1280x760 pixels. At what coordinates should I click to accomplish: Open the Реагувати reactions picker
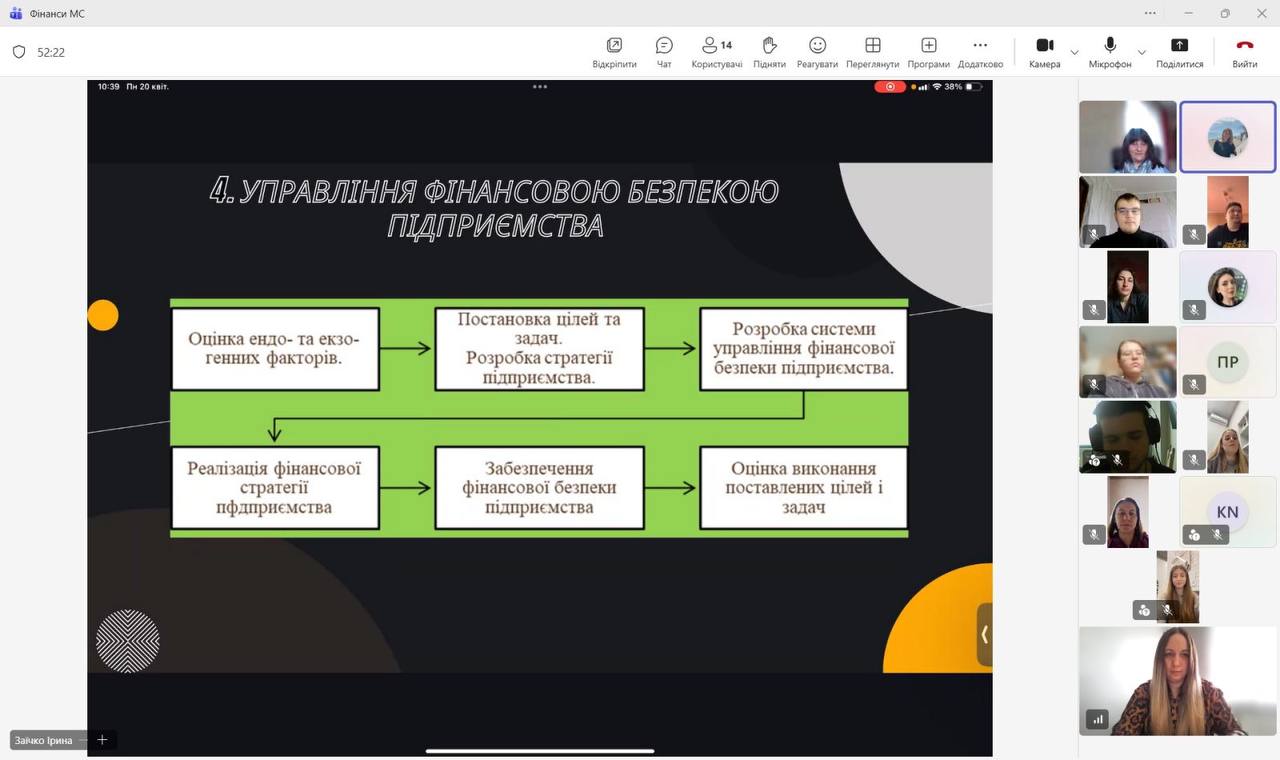tap(817, 51)
